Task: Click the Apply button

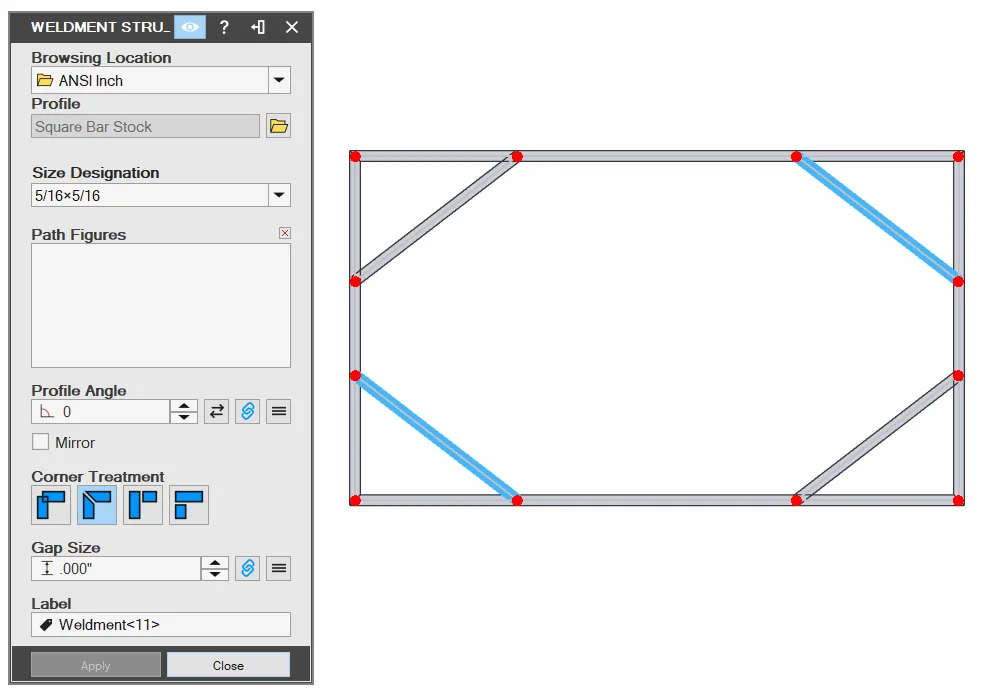Action: [x=96, y=665]
